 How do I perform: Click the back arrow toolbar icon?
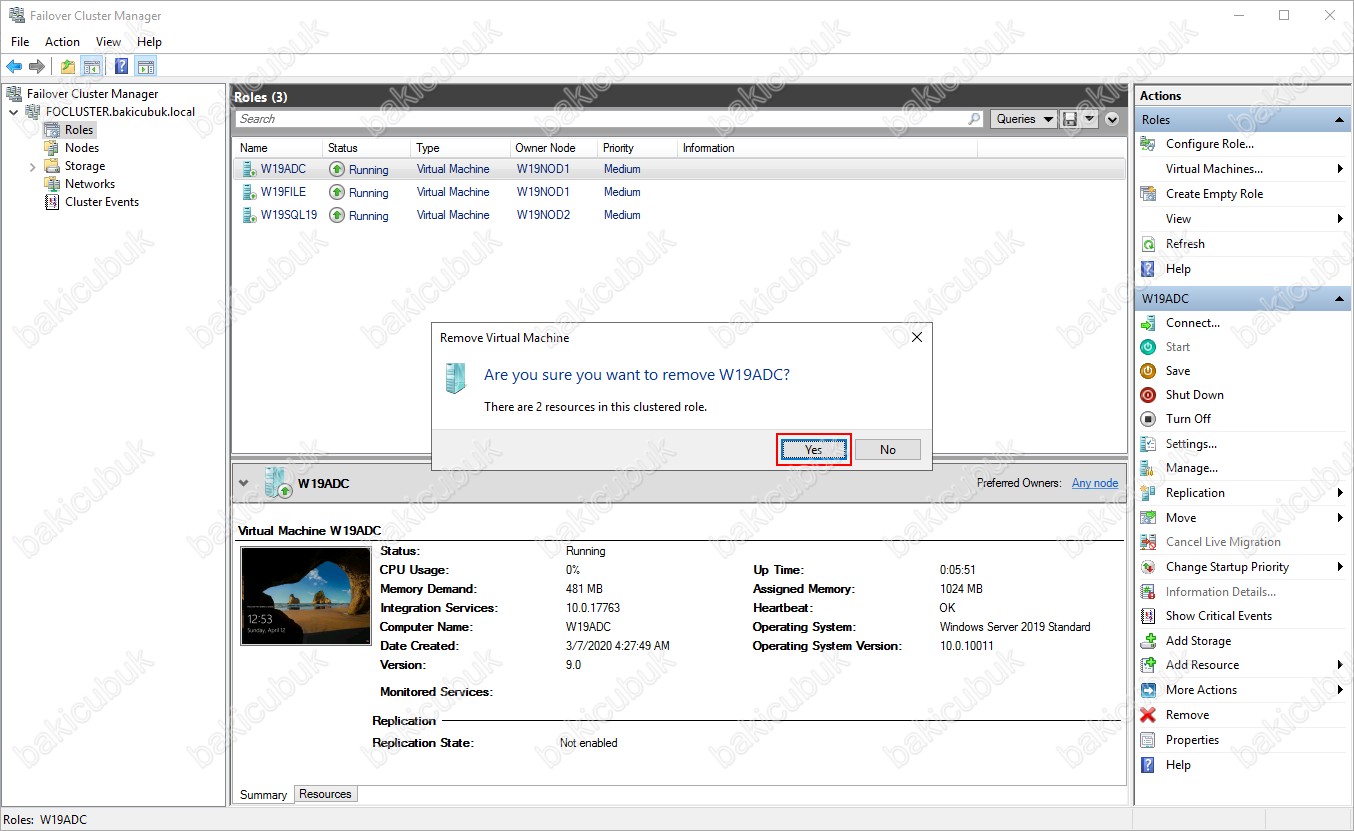pos(14,67)
